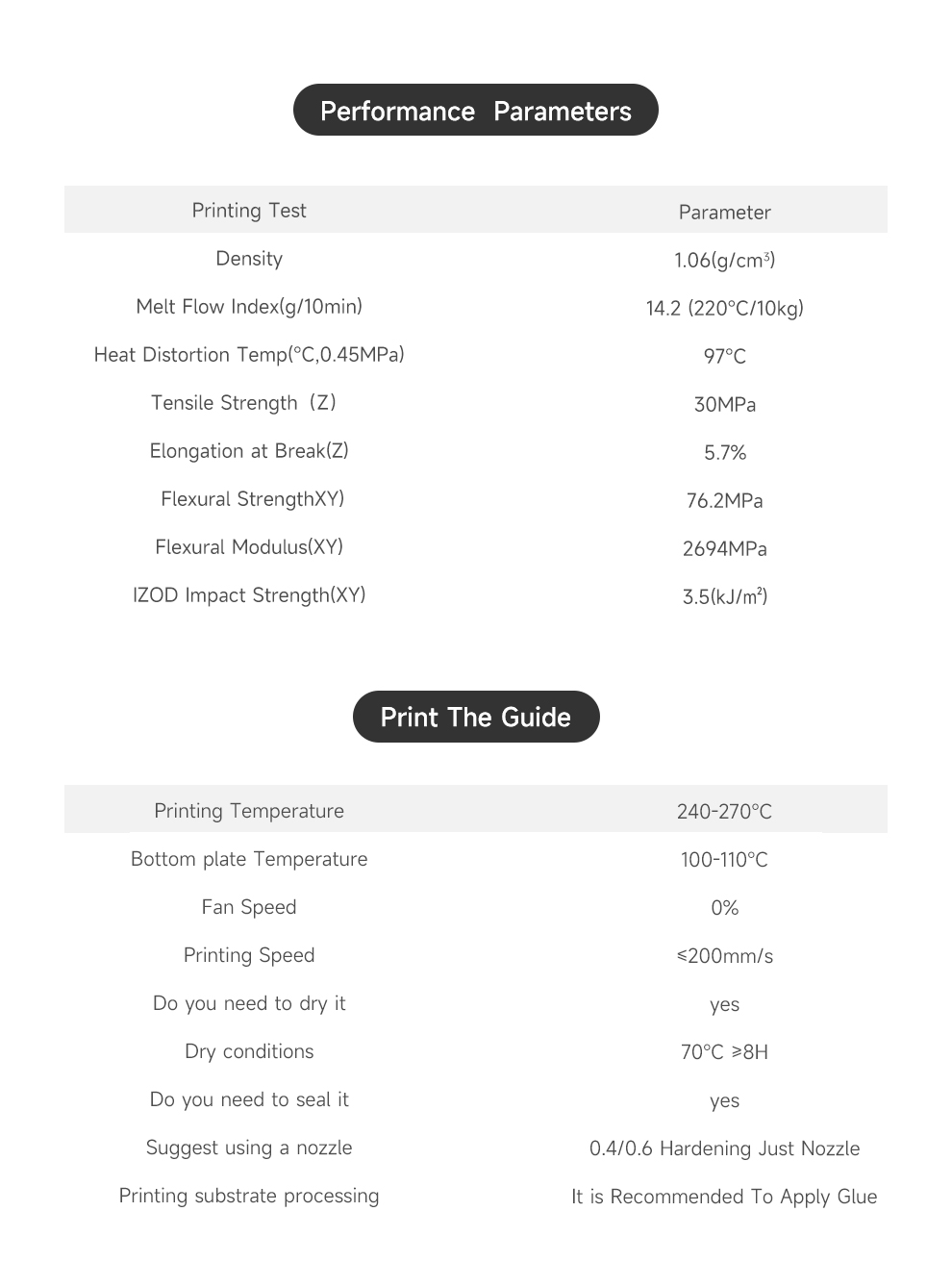Select the Bottom plate Temperature label
Viewport: 952px width, 1287px height.
point(249,859)
